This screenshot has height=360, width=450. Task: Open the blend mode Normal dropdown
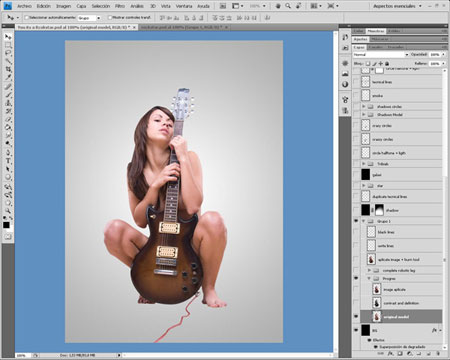pos(381,54)
